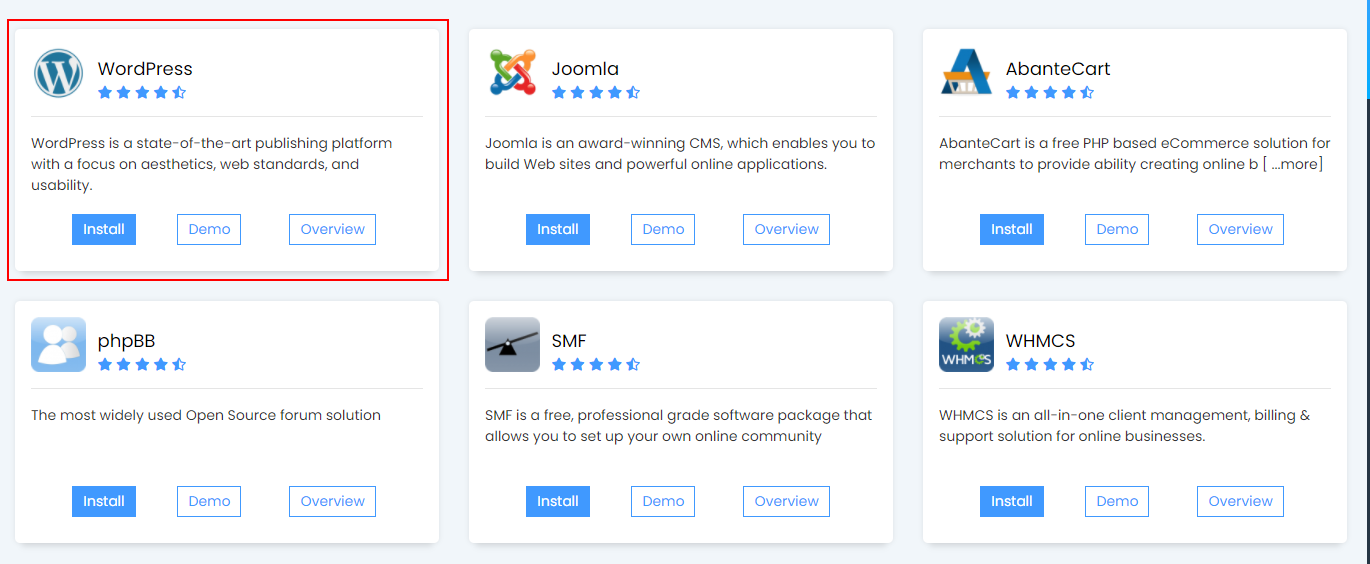
Task: Install WHMCS
Action: pos(1012,501)
